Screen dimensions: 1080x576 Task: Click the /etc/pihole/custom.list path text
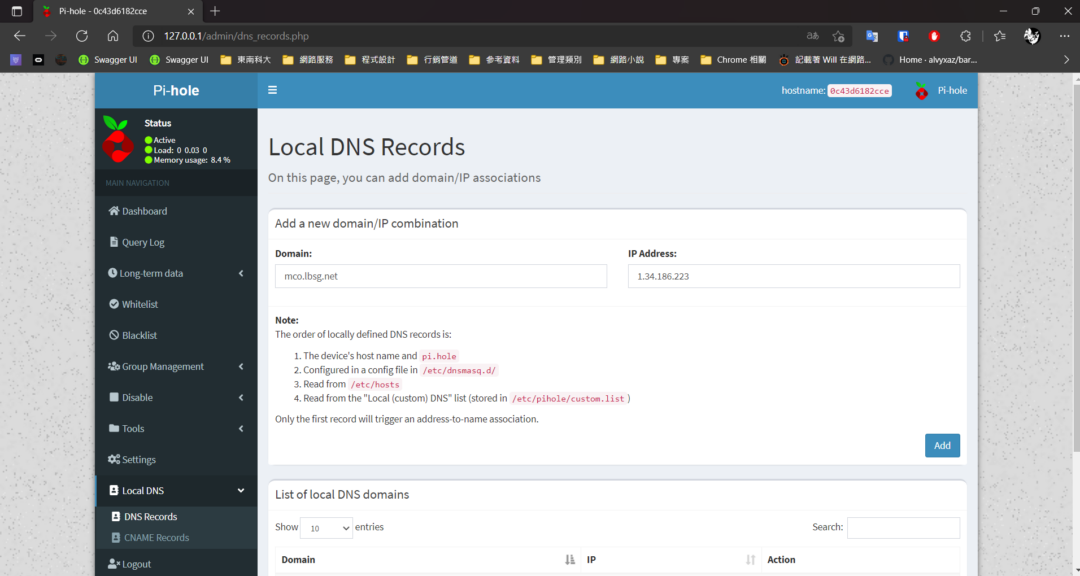pyautogui.click(x=568, y=399)
